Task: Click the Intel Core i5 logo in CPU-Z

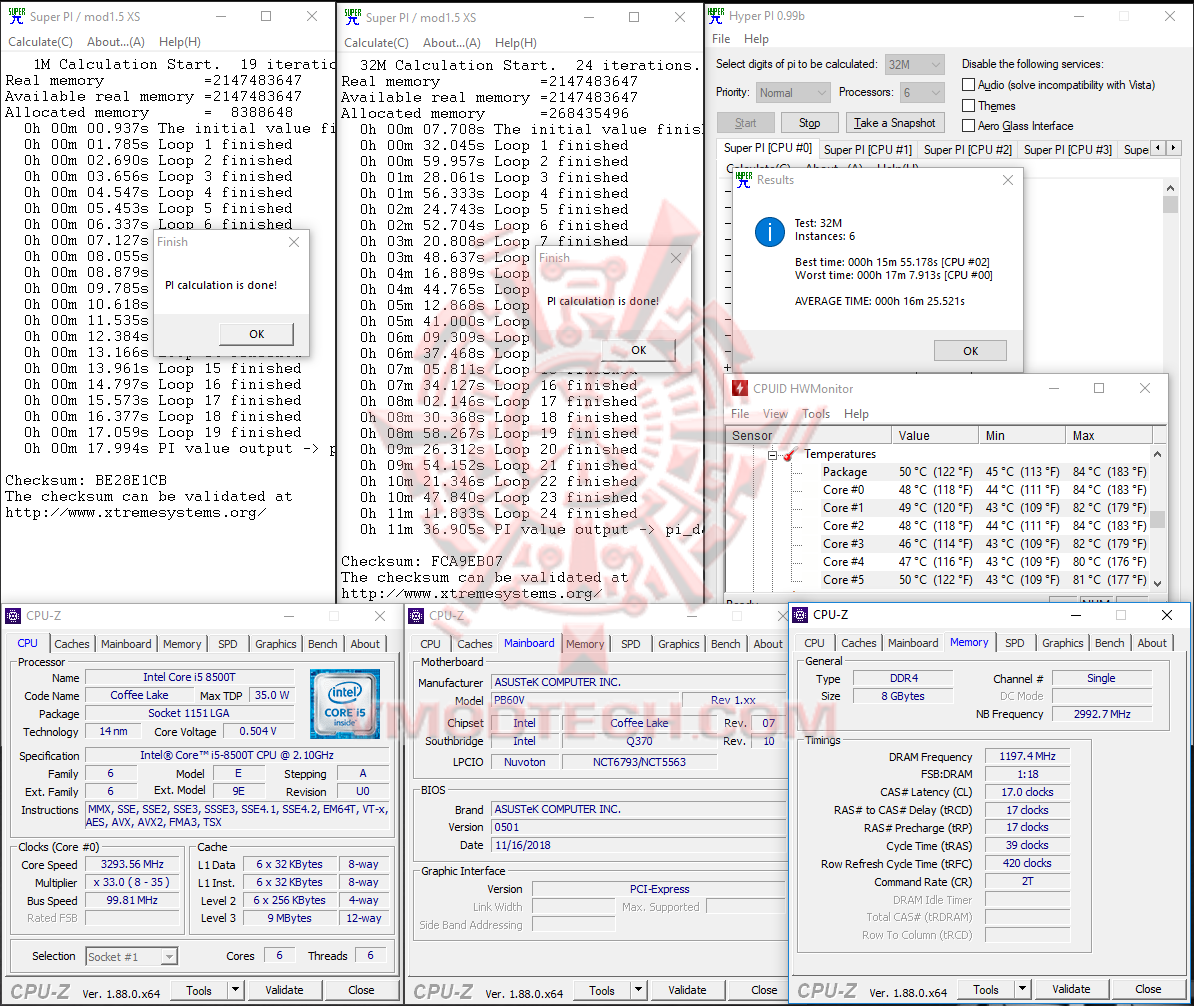Action: click(345, 704)
